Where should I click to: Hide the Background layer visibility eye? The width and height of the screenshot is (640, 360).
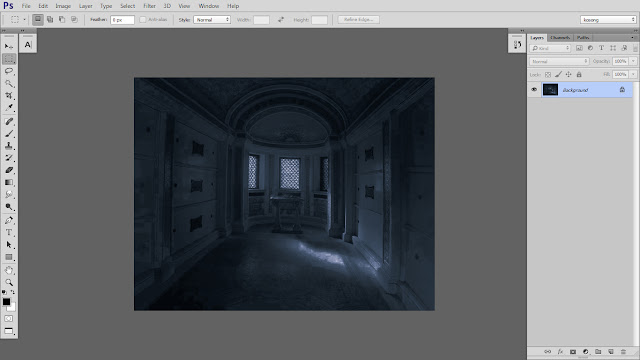point(534,90)
